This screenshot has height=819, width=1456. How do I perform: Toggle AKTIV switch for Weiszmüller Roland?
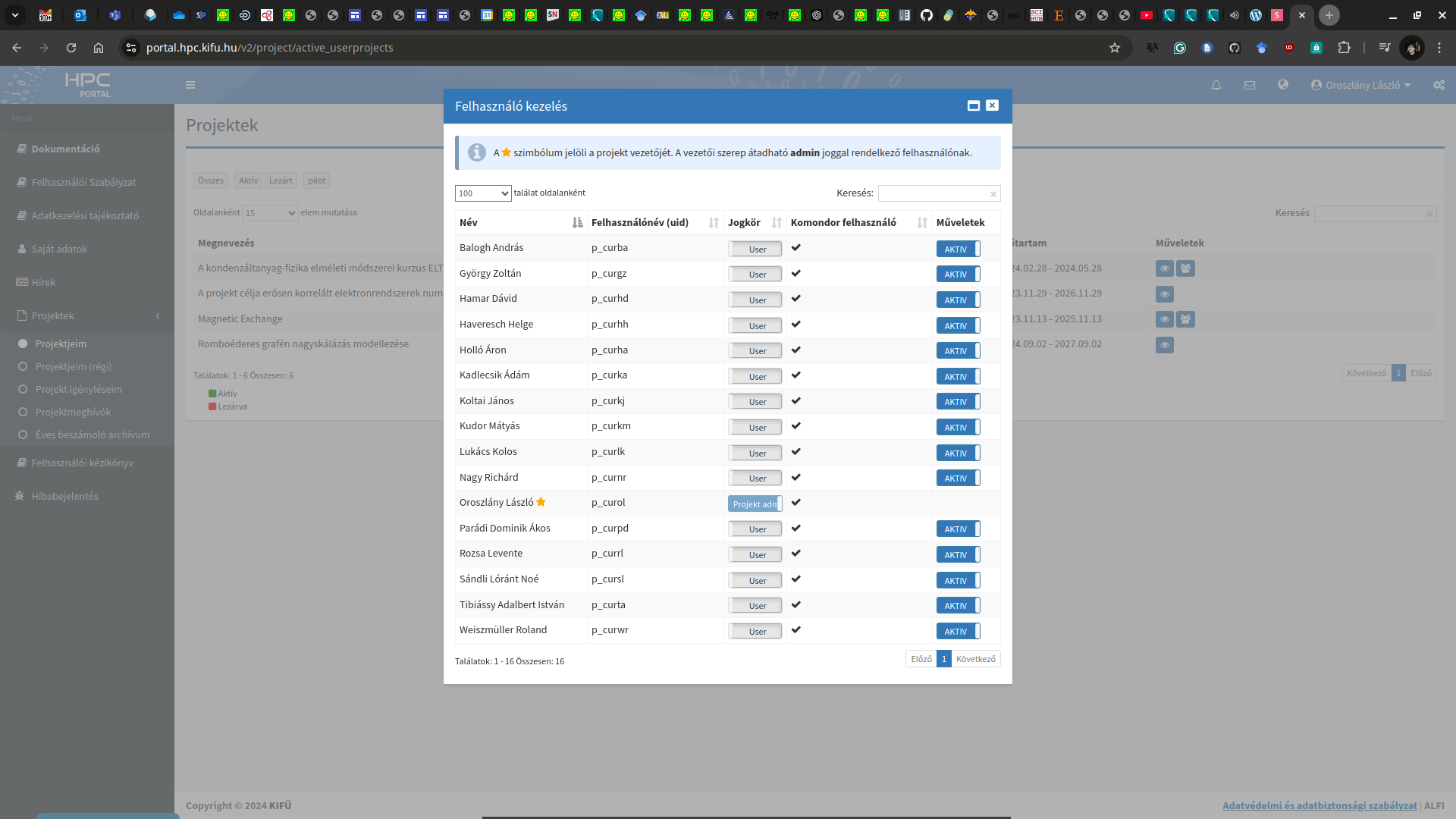tap(958, 631)
